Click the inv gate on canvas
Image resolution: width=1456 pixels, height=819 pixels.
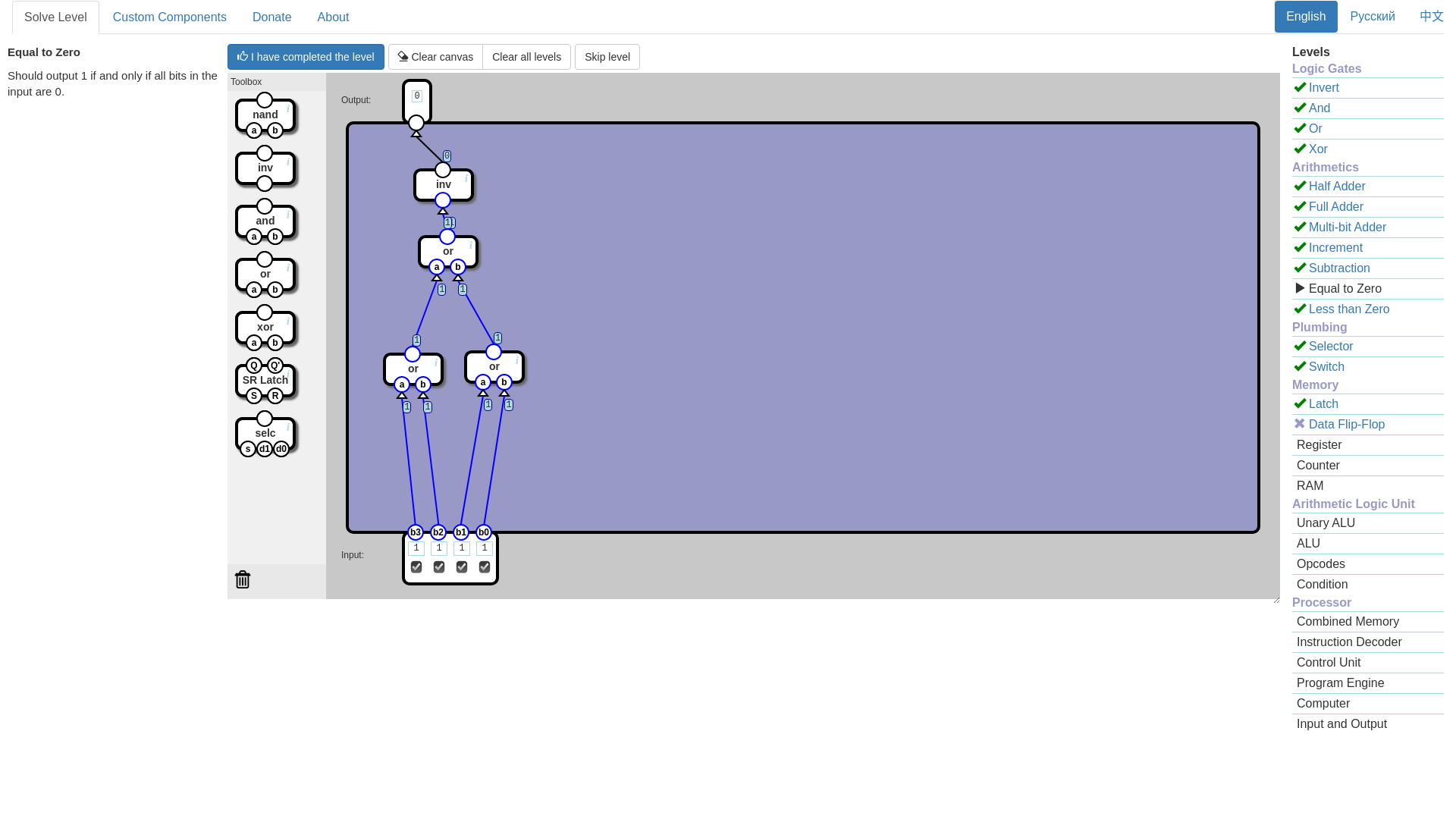(444, 185)
